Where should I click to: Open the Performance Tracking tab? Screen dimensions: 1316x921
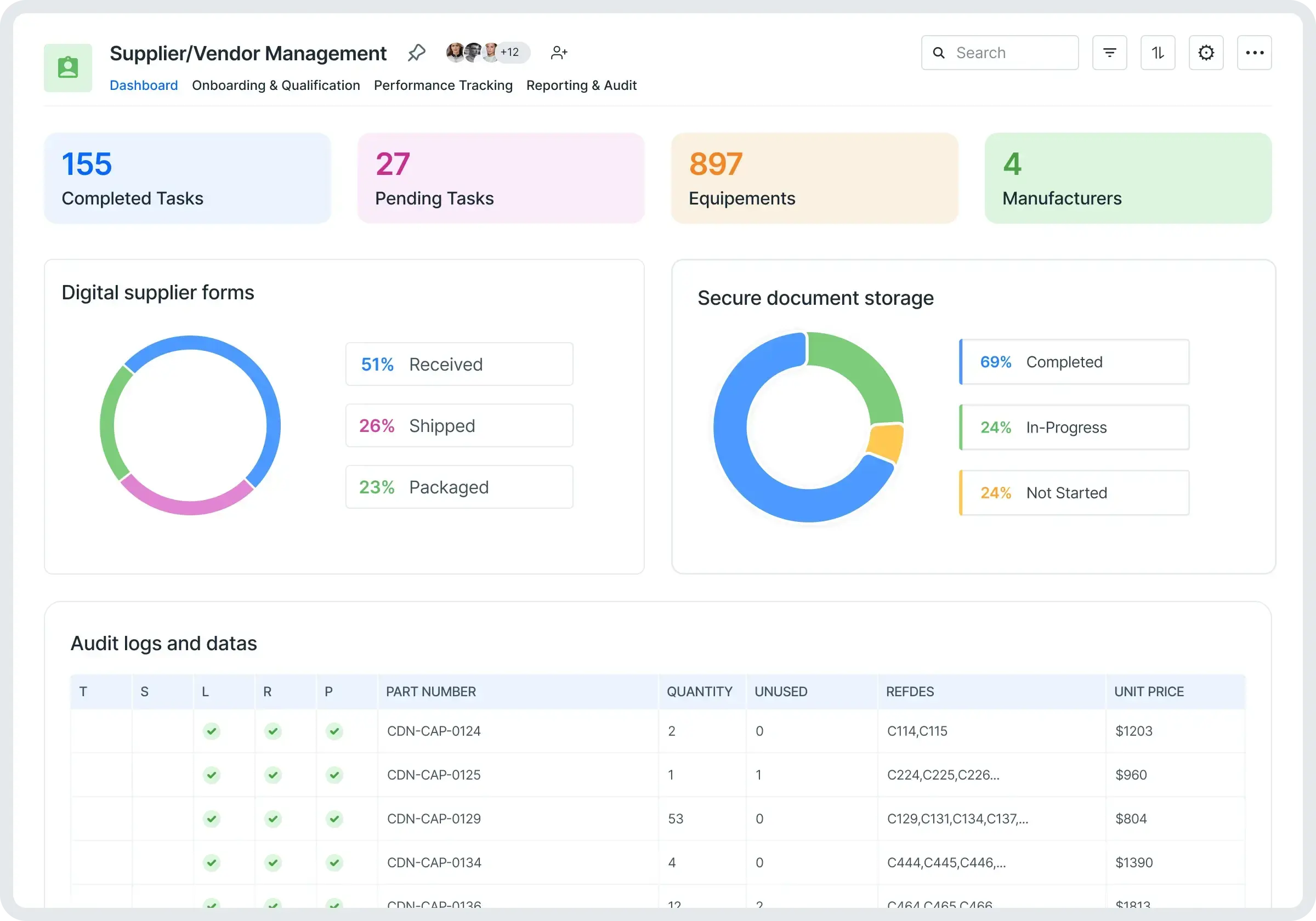coord(443,86)
